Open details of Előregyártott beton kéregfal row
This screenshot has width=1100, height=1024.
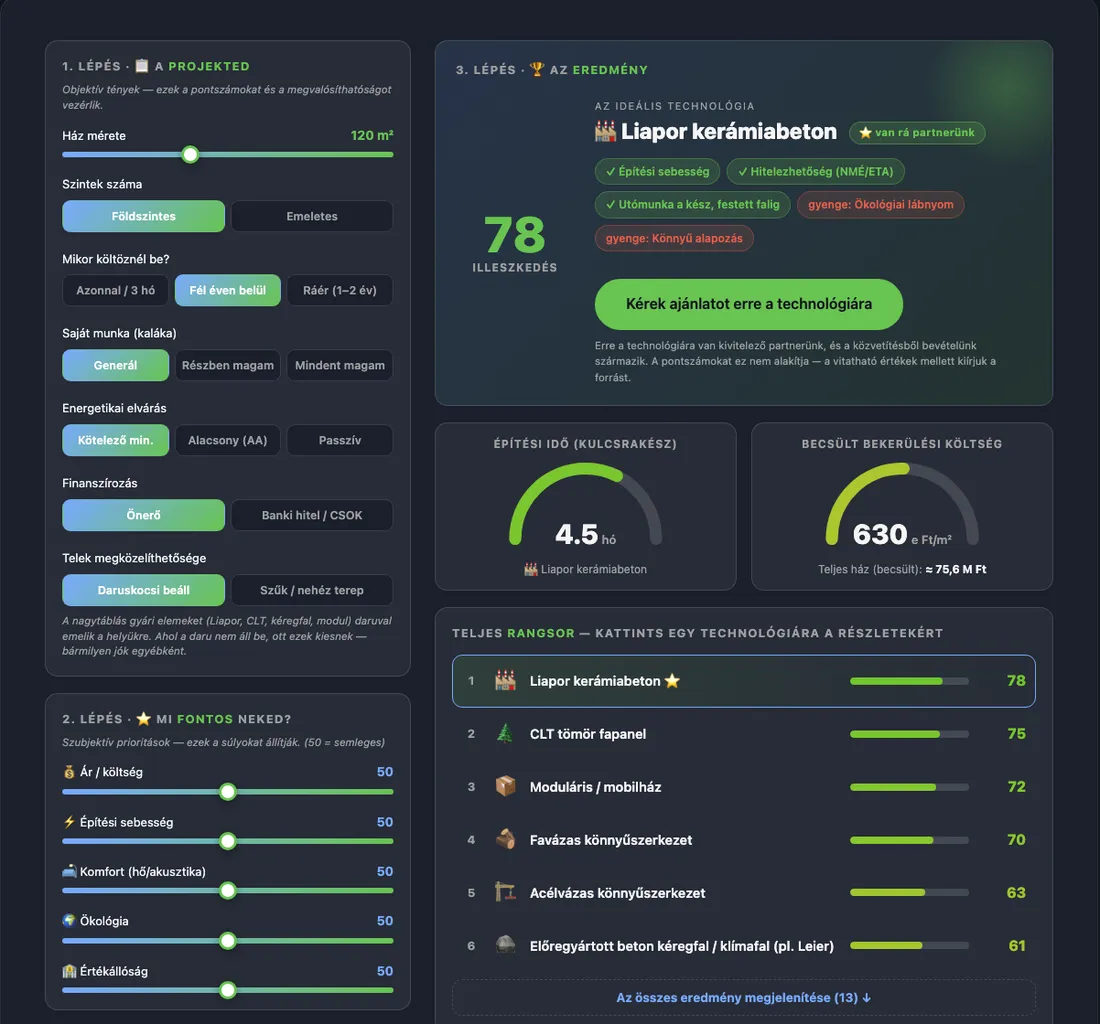(x=744, y=945)
